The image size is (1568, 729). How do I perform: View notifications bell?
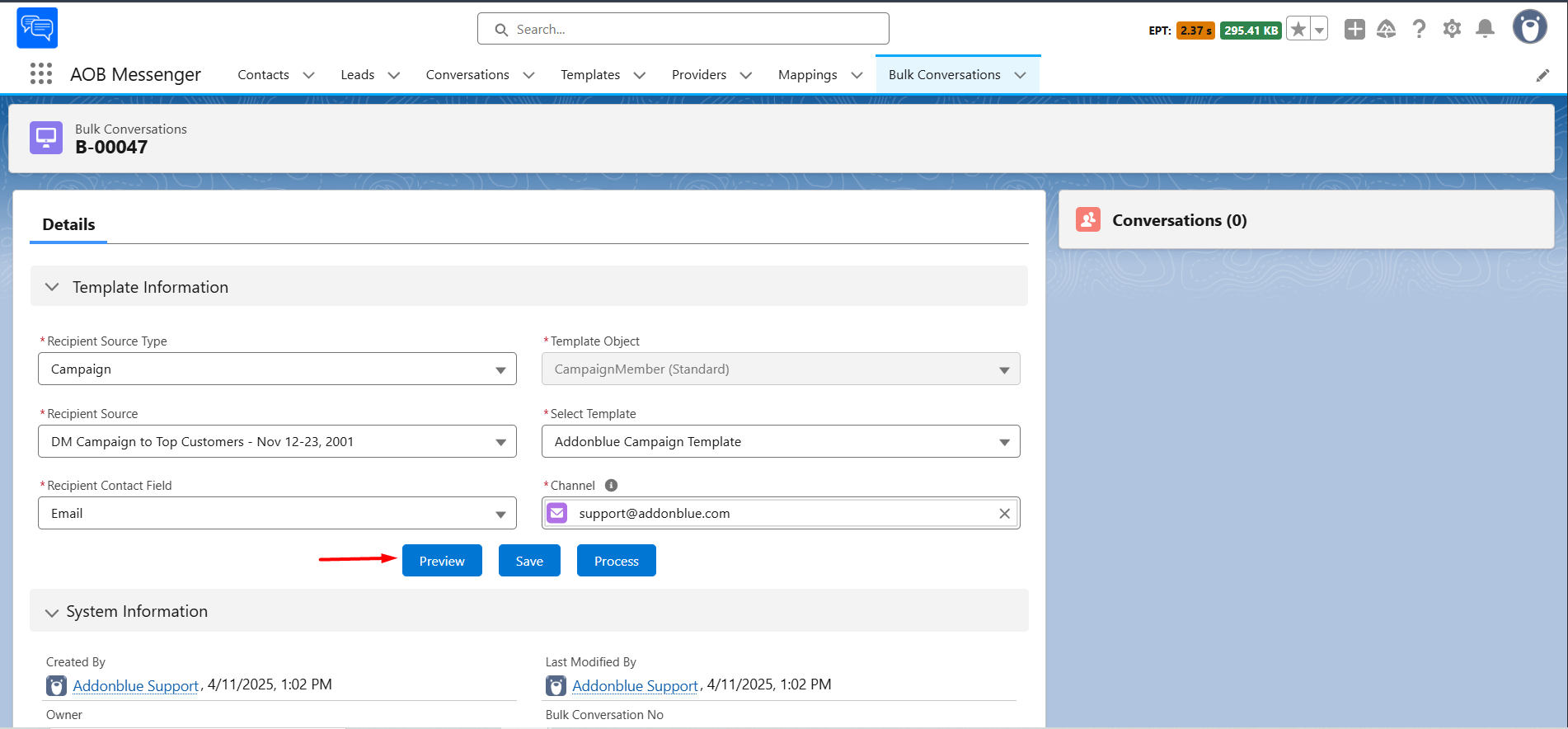coord(1485,30)
